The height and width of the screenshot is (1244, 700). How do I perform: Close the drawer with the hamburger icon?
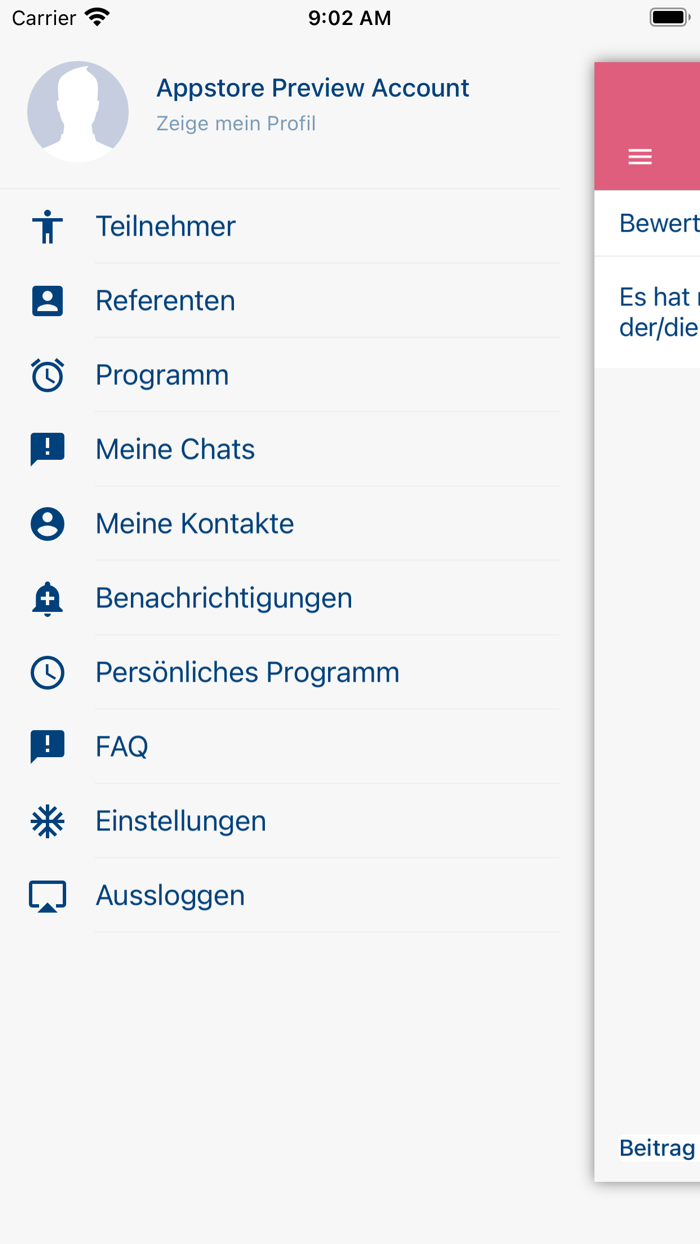(640, 157)
